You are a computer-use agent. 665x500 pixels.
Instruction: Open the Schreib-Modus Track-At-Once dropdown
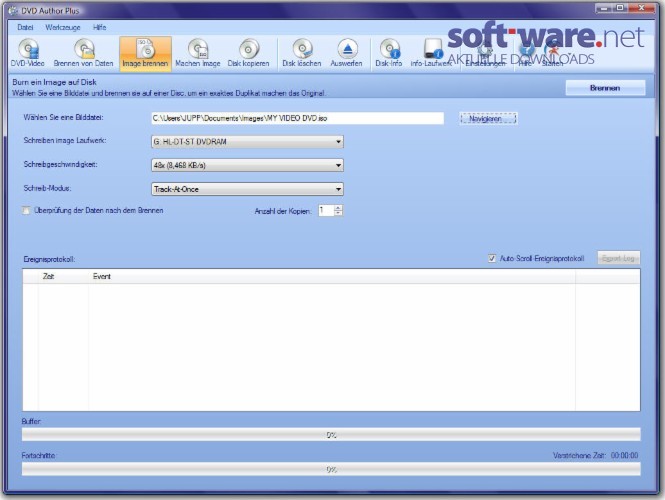tap(247, 189)
